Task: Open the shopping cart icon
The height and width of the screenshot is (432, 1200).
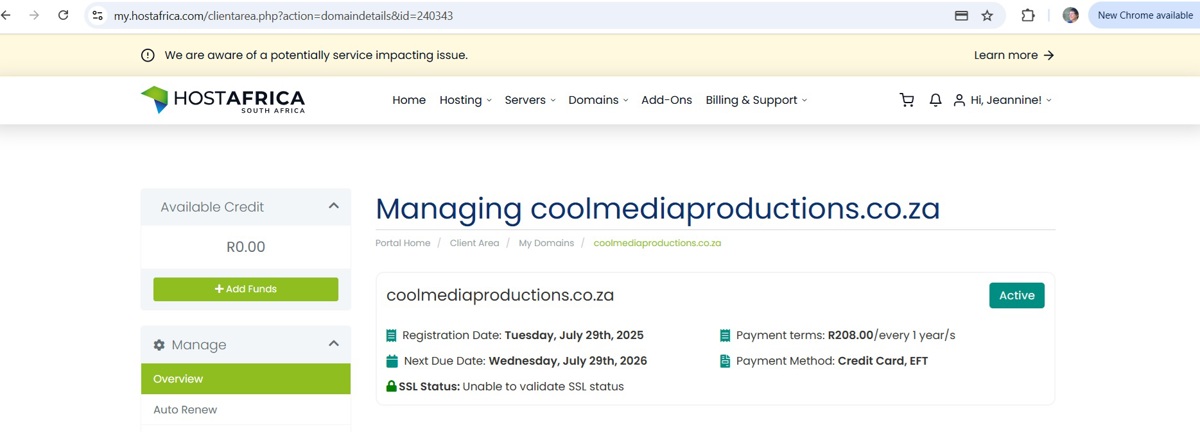Action: (x=907, y=100)
